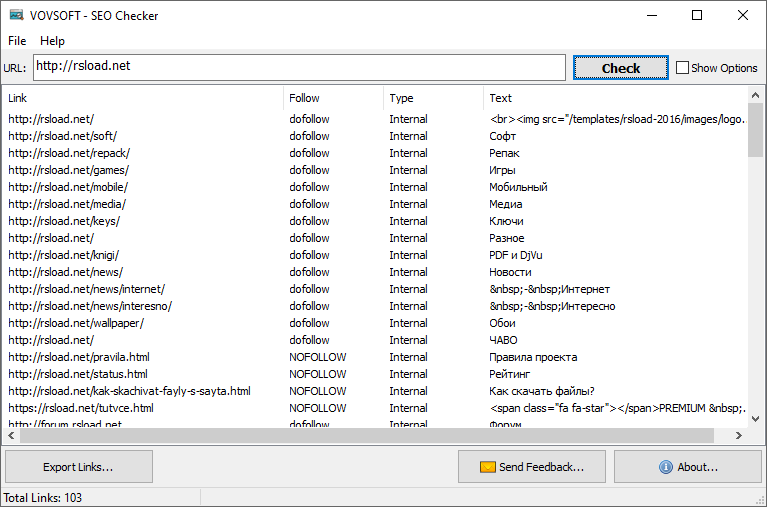This screenshot has height=507, width=767.
Task: Click the vertical scrollbar down arrow
Action: tap(755, 419)
